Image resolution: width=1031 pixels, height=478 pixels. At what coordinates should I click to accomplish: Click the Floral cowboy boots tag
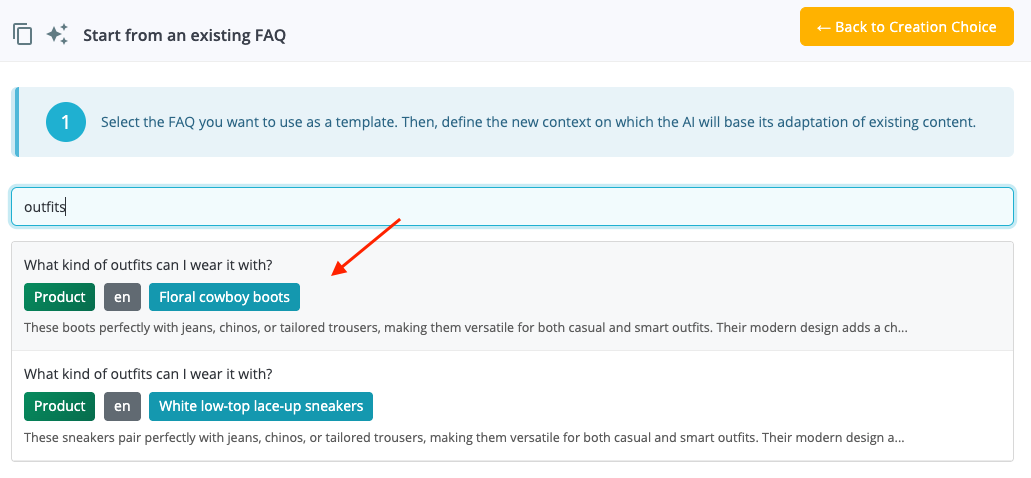tap(224, 297)
